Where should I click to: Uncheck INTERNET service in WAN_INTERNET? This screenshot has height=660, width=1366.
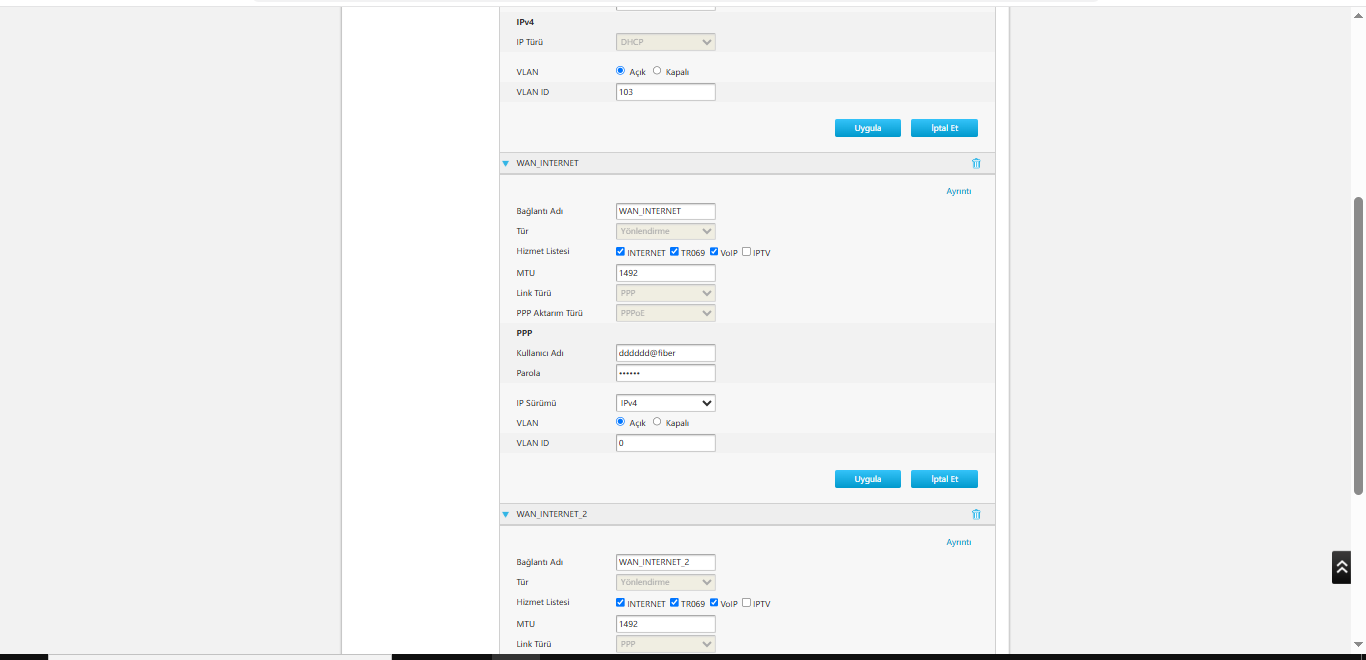[621, 252]
